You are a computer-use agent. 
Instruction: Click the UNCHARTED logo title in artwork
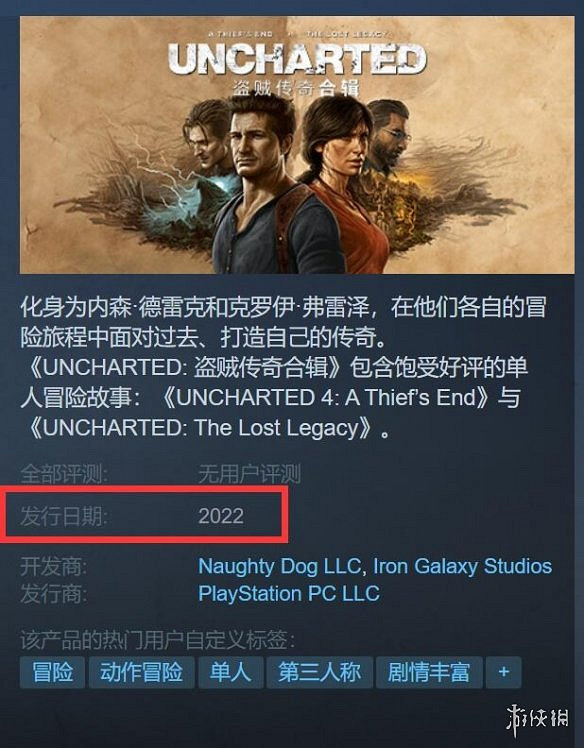click(x=297, y=59)
